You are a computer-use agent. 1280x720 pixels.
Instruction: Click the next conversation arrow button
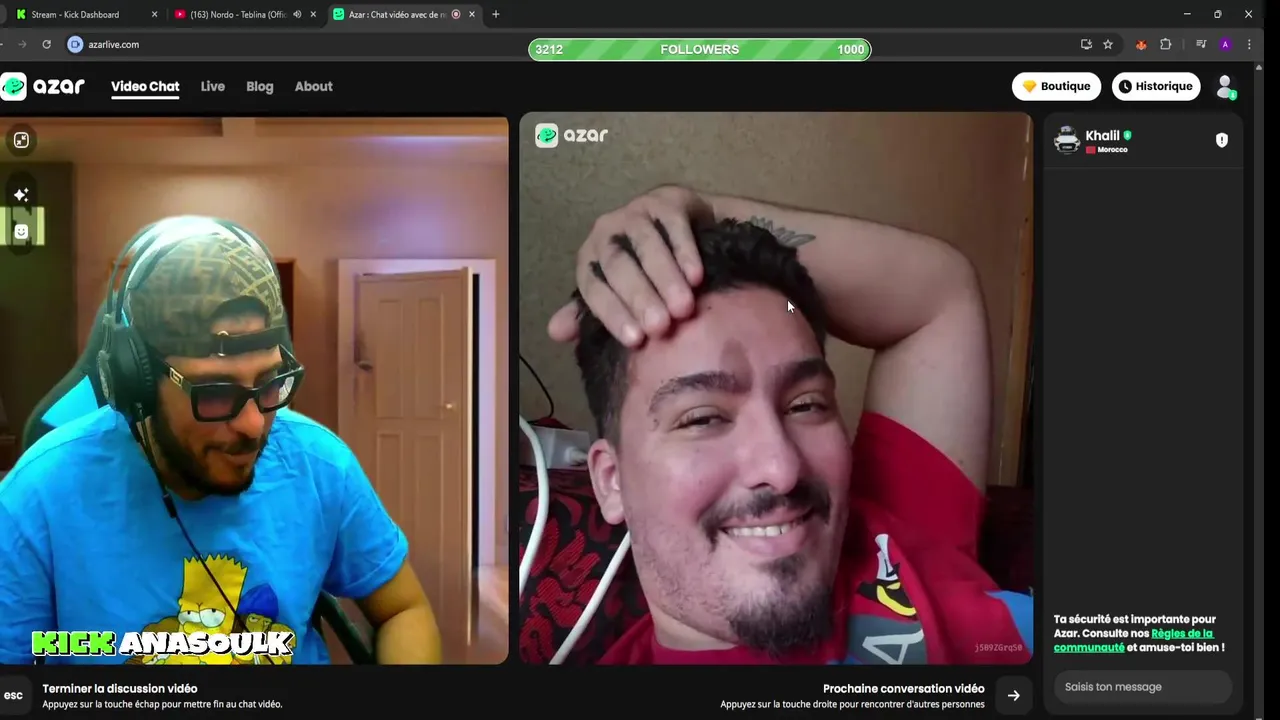[x=1013, y=695]
